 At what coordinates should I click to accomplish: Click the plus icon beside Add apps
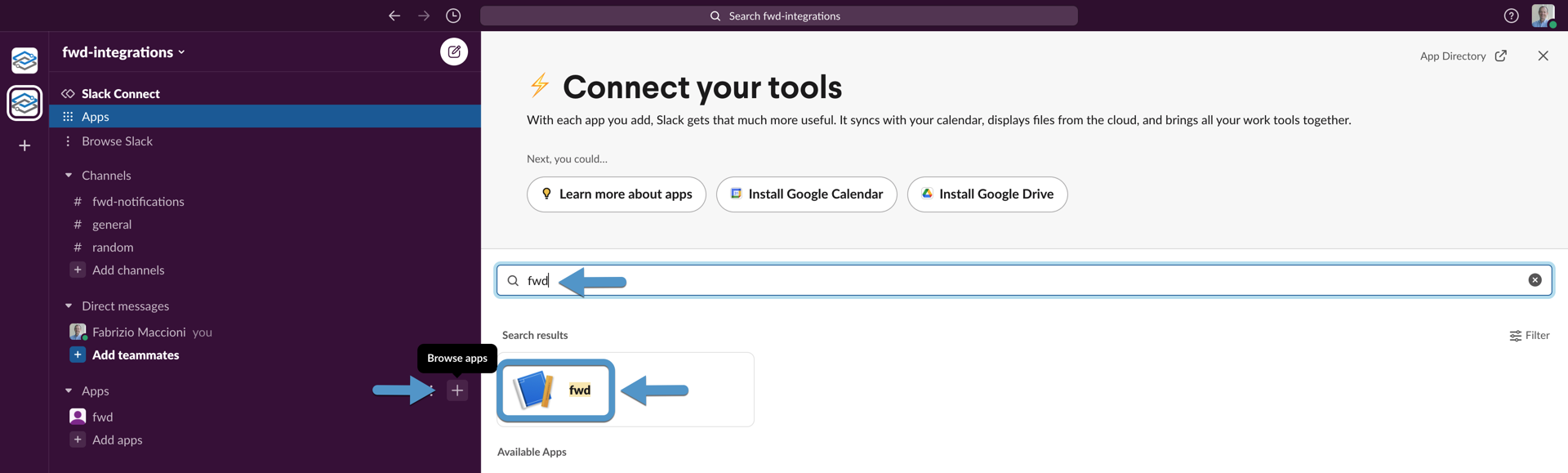point(78,440)
